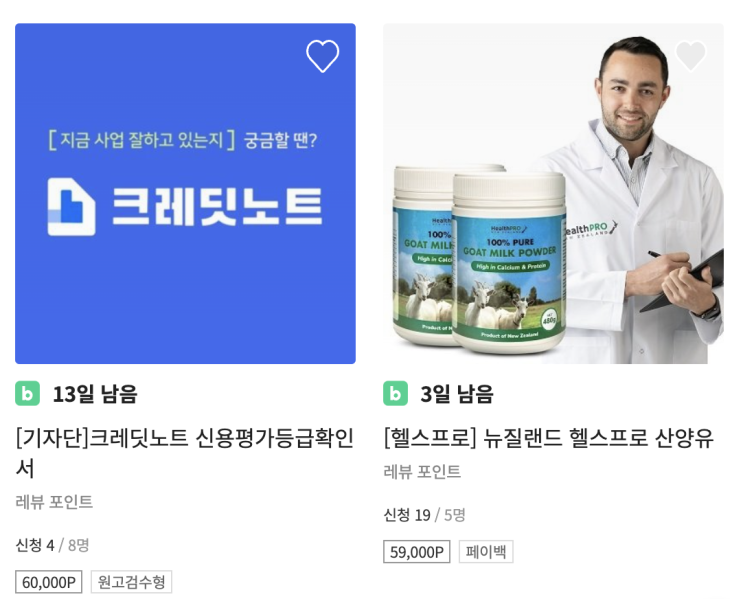Screen dimensions: 743x599
Task: Click green blog icon beside 3일 남음
Action: coord(396,393)
